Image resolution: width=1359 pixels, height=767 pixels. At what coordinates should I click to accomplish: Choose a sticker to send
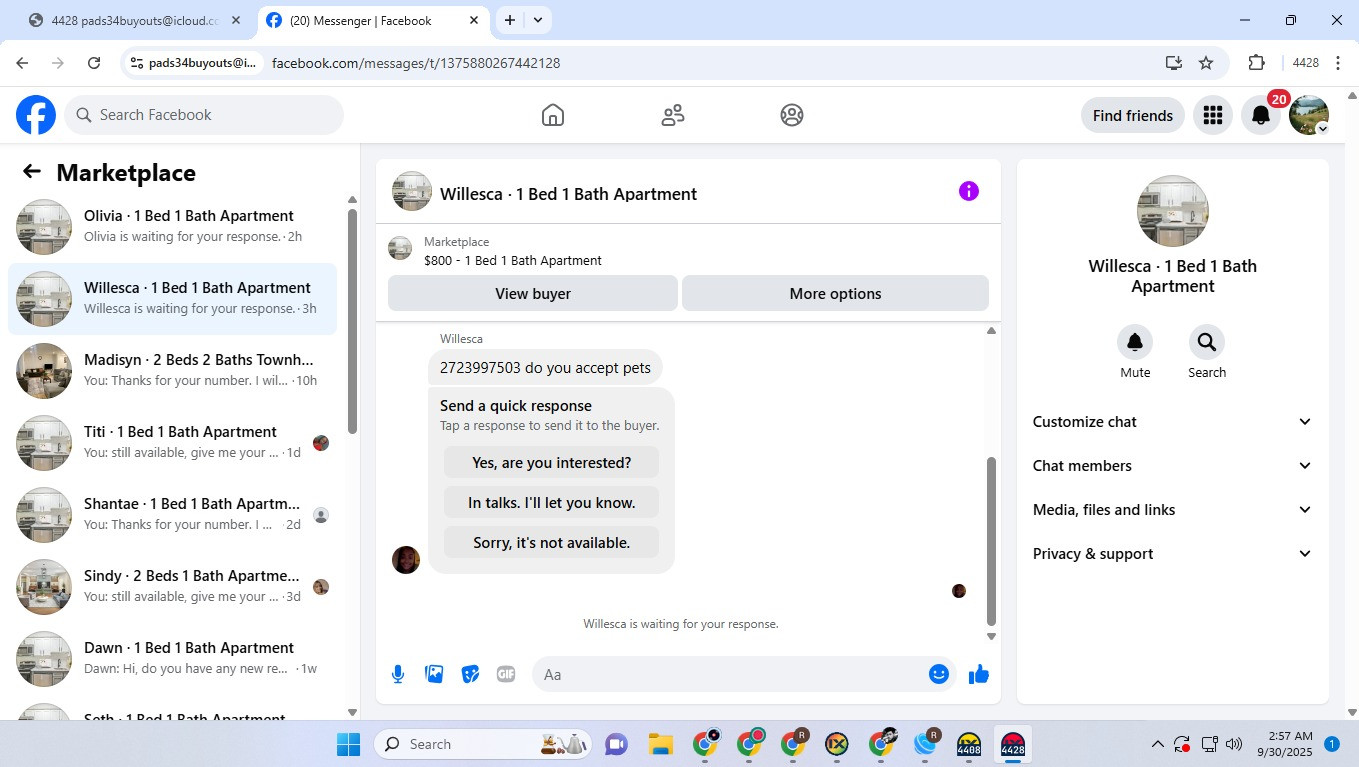[x=470, y=674]
